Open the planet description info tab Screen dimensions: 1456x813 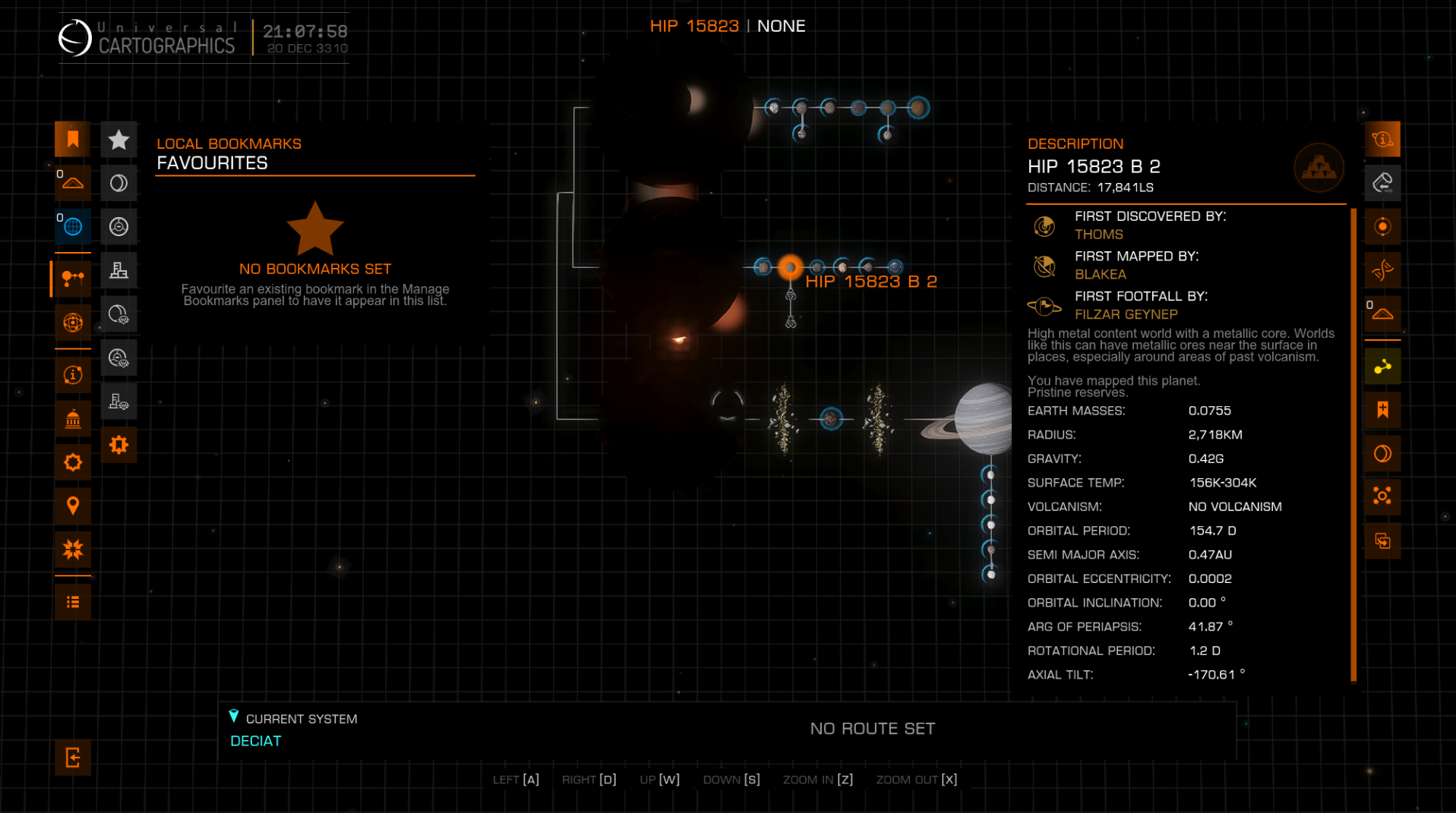[1382, 139]
